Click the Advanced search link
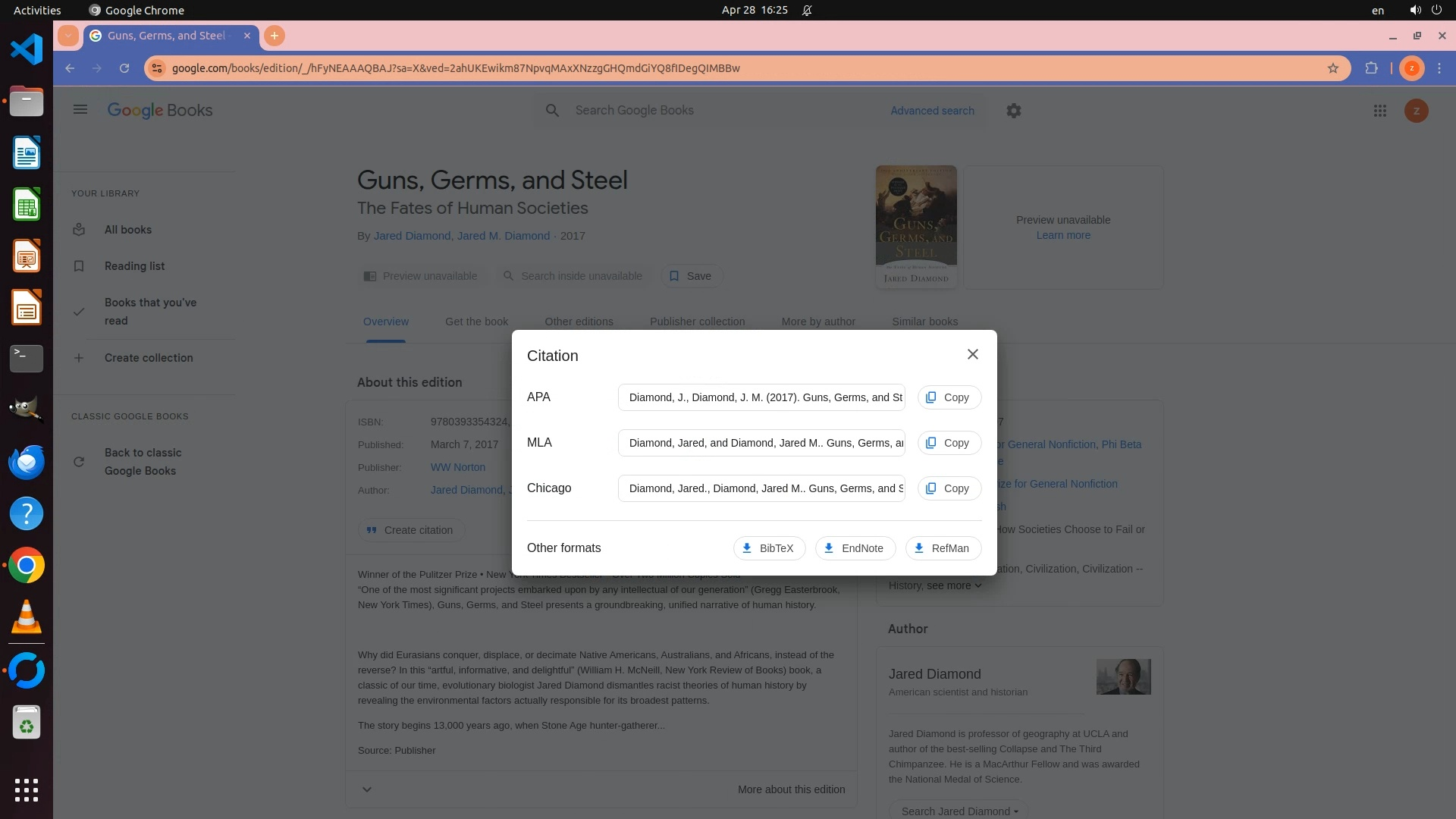 932,111
